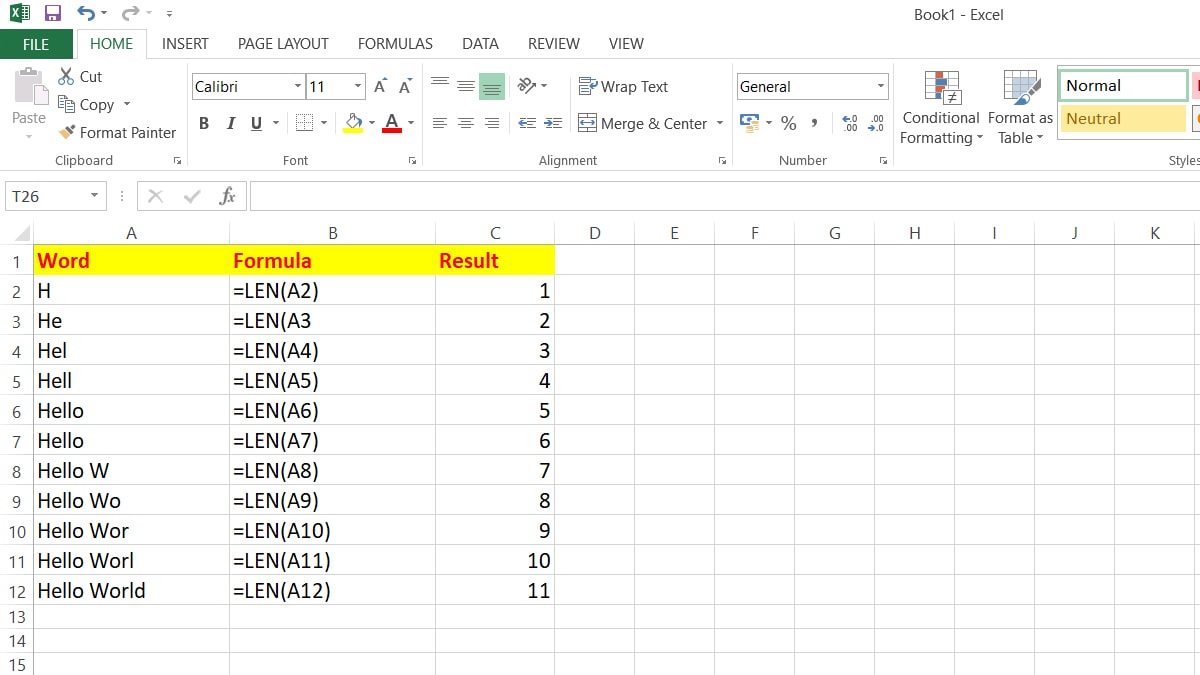
Task: Expand the Font Color dropdown arrow
Action: tap(411, 123)
